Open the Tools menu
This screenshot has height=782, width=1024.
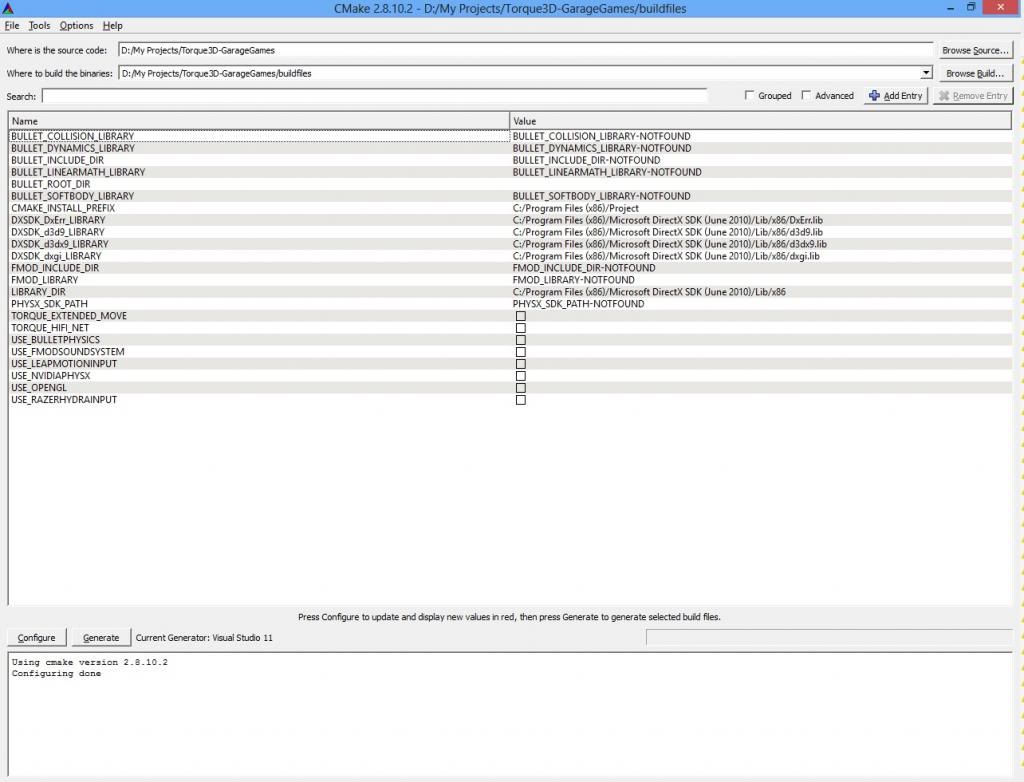(39, 25)
